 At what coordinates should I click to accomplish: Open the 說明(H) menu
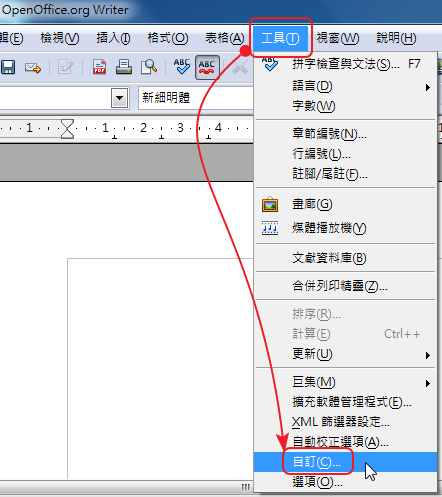click(396, 38)
